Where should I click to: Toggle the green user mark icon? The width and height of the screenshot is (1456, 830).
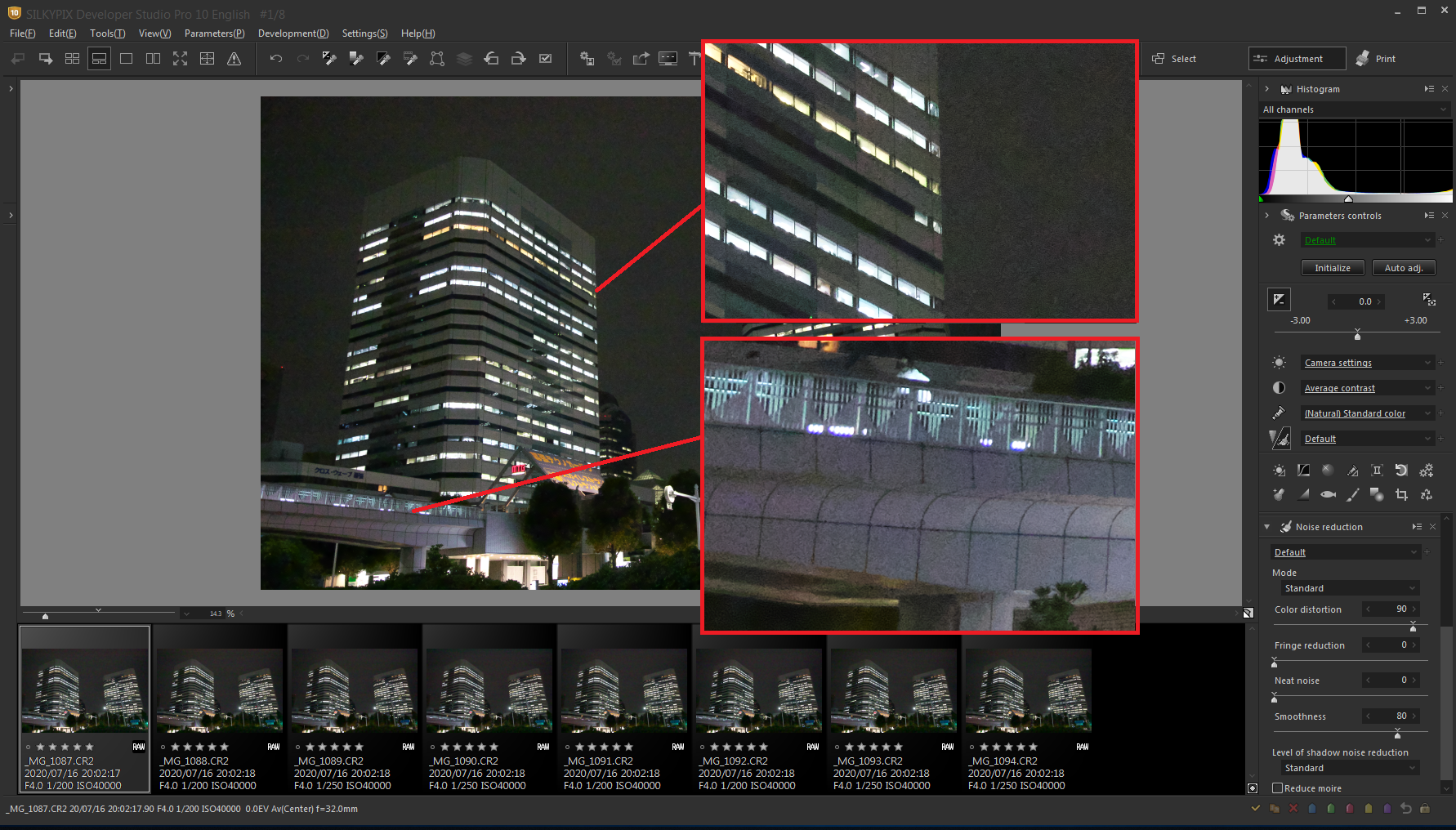1330,809
